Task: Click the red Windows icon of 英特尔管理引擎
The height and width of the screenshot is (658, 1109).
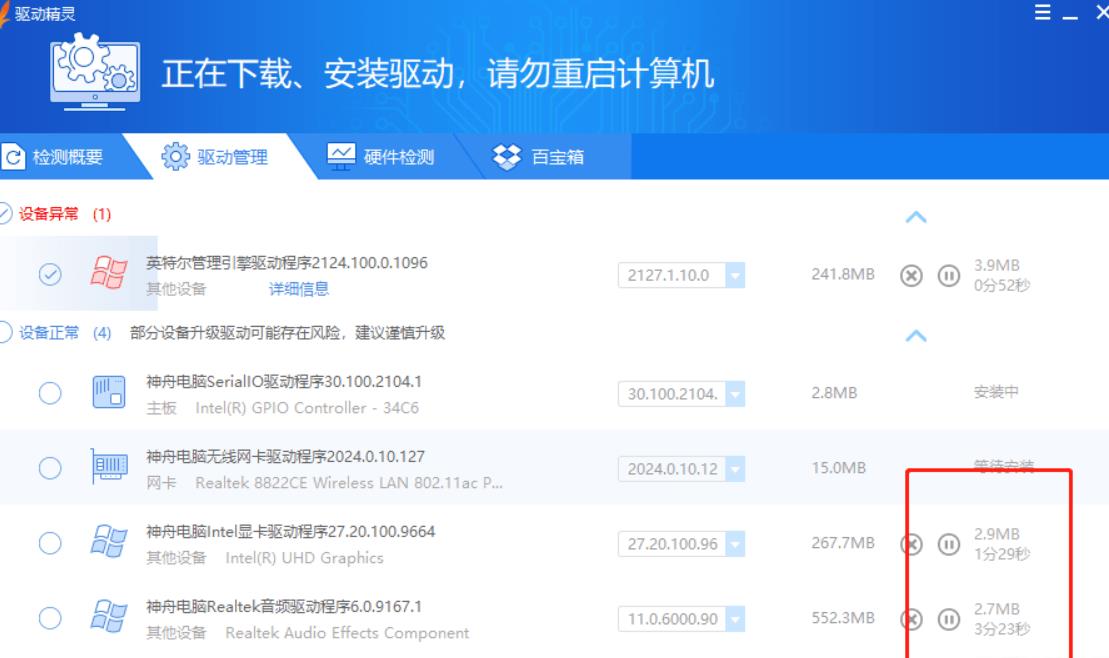Action: 109,272
